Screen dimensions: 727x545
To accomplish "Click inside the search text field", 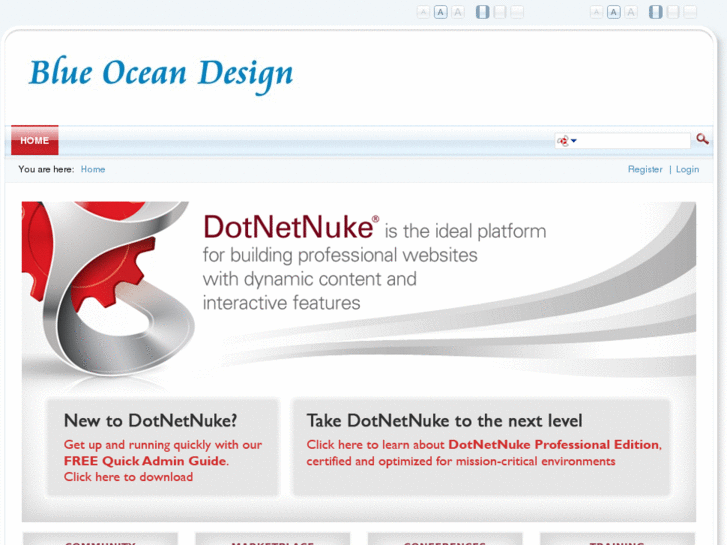I will [633, 141].
